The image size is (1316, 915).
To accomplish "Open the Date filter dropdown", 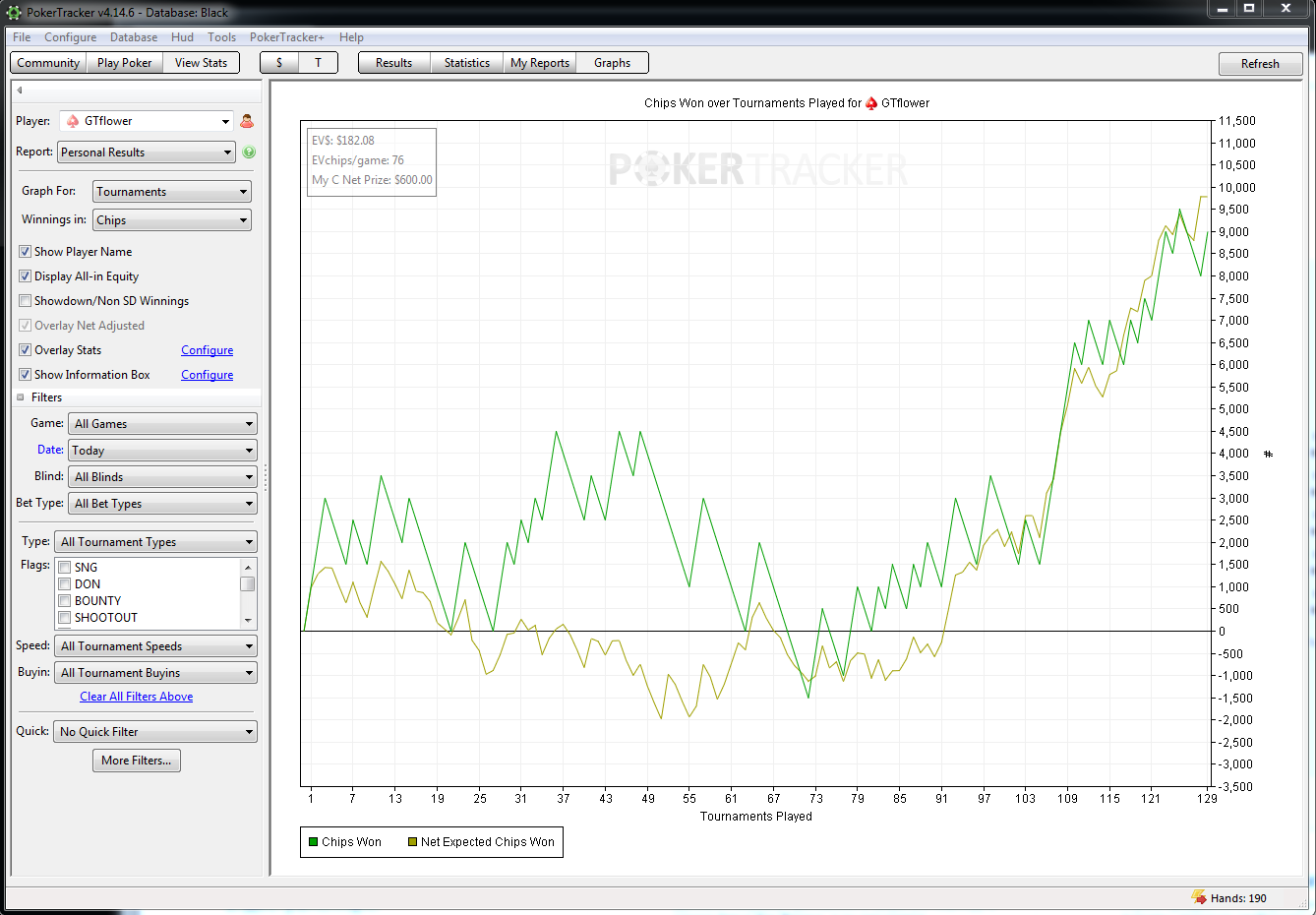I will pyautogui.click(x=162, y=451).
